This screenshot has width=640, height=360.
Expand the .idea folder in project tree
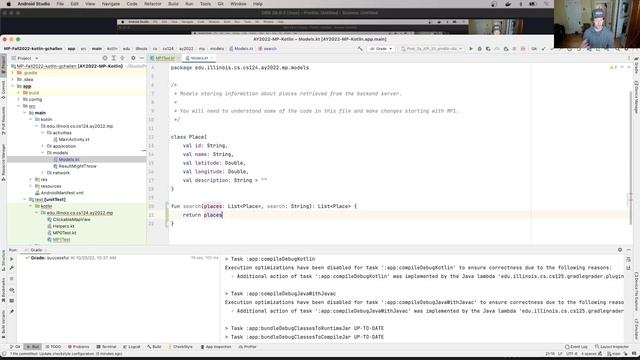point(13,80)
